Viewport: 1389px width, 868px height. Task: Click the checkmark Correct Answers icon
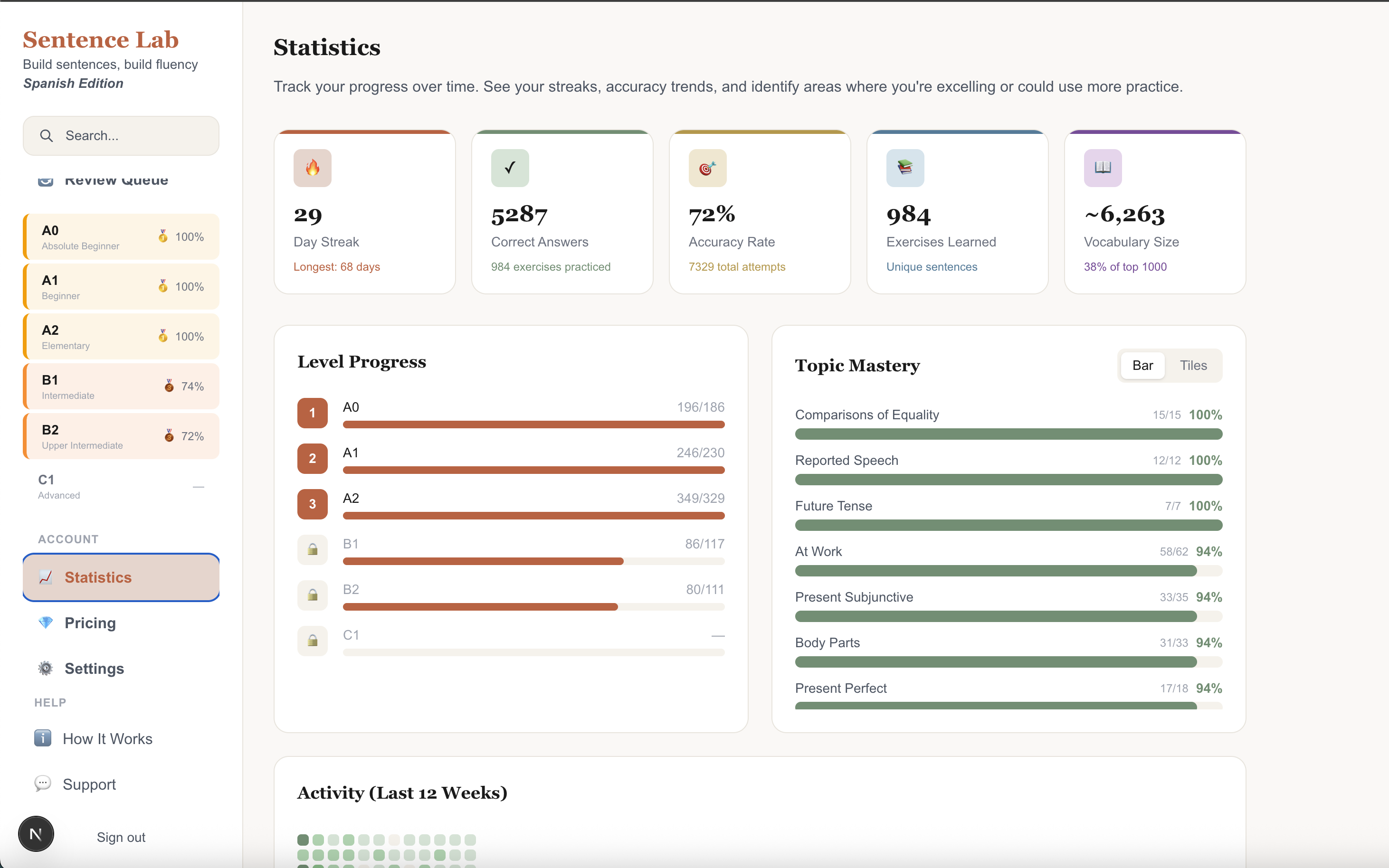pos(510,168)
